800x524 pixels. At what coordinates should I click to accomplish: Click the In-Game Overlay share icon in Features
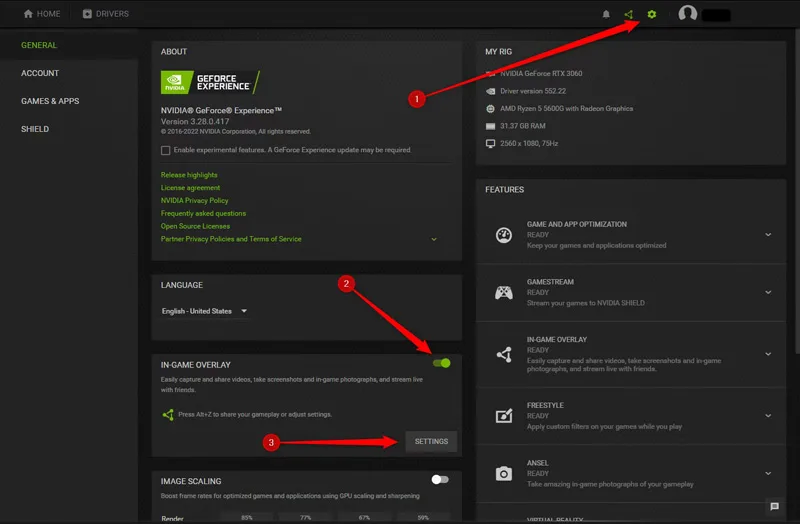click(504, 354)
